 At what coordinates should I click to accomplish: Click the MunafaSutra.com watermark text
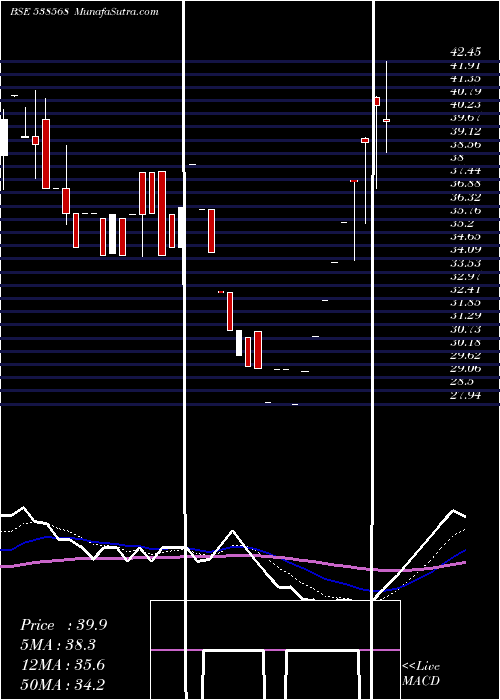click(x=116, y=12)
